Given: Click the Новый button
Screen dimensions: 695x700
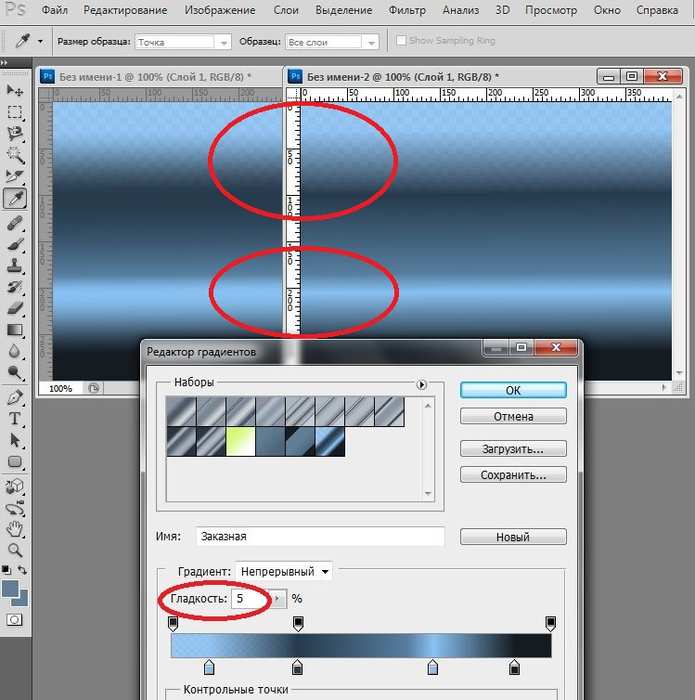Looking at the screenshot, I should [513, 537].
